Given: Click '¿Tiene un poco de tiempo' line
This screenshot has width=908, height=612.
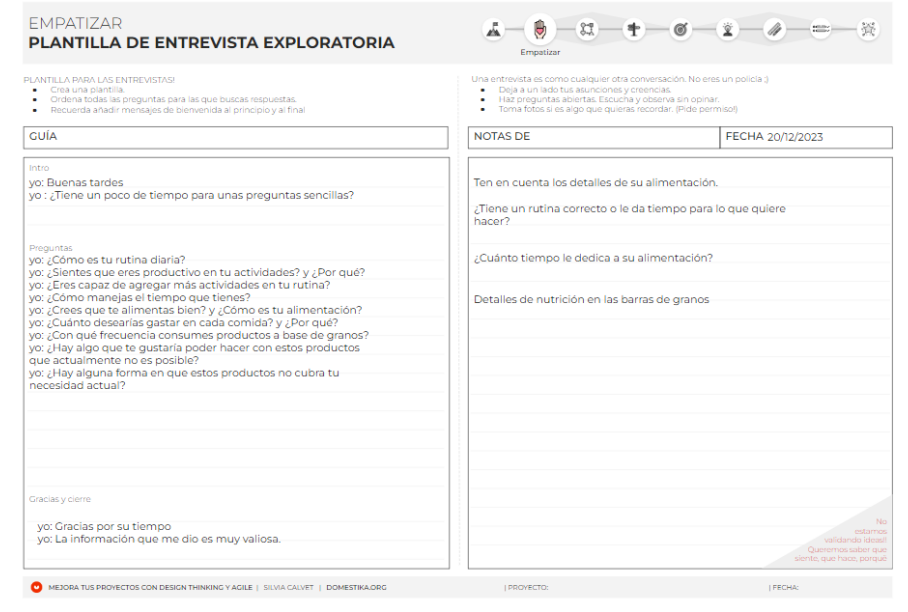Looking at the screenshot, I should click(x=191, y=196).
